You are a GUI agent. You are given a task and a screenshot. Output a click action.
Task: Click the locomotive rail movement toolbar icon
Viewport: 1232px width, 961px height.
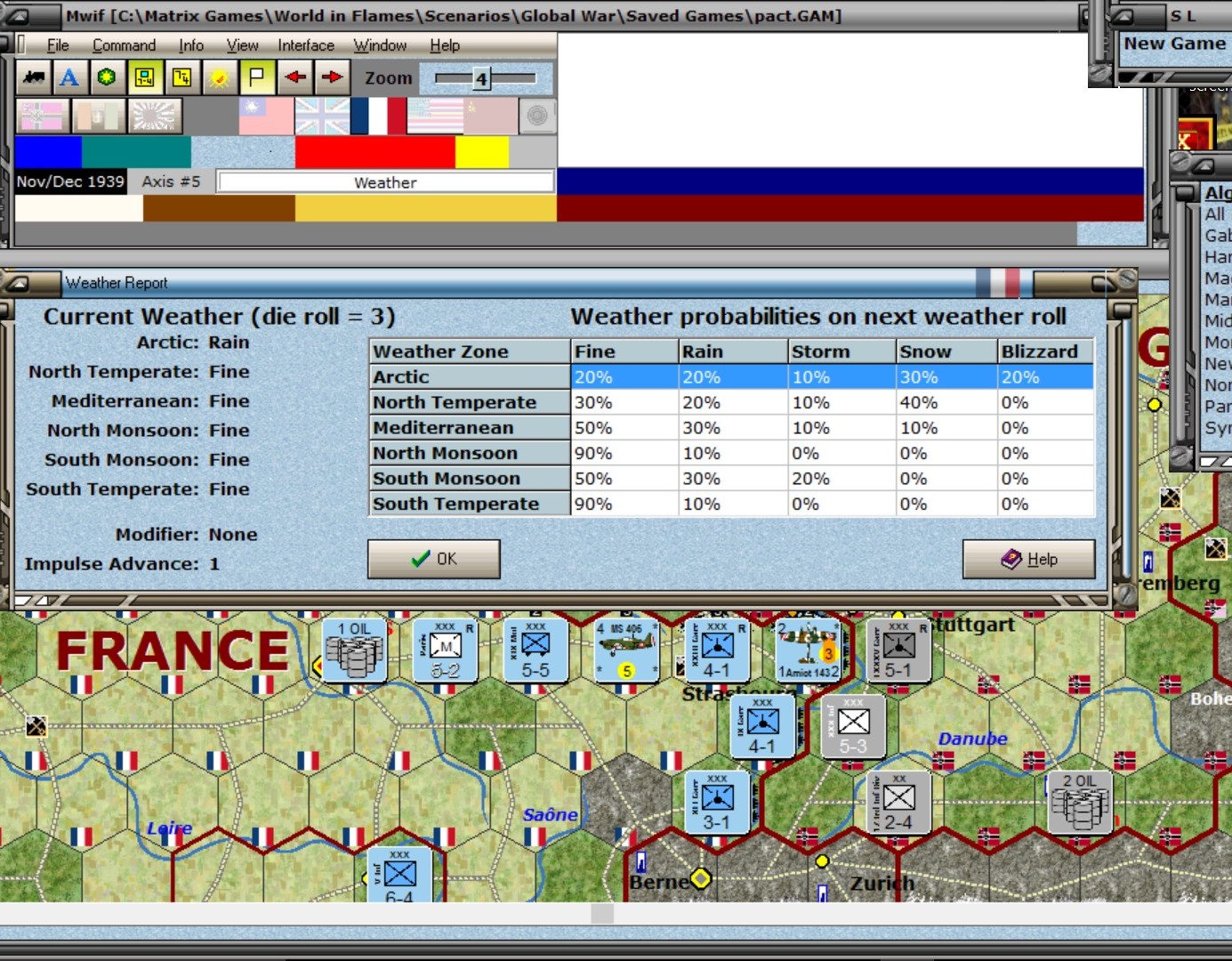35,78
